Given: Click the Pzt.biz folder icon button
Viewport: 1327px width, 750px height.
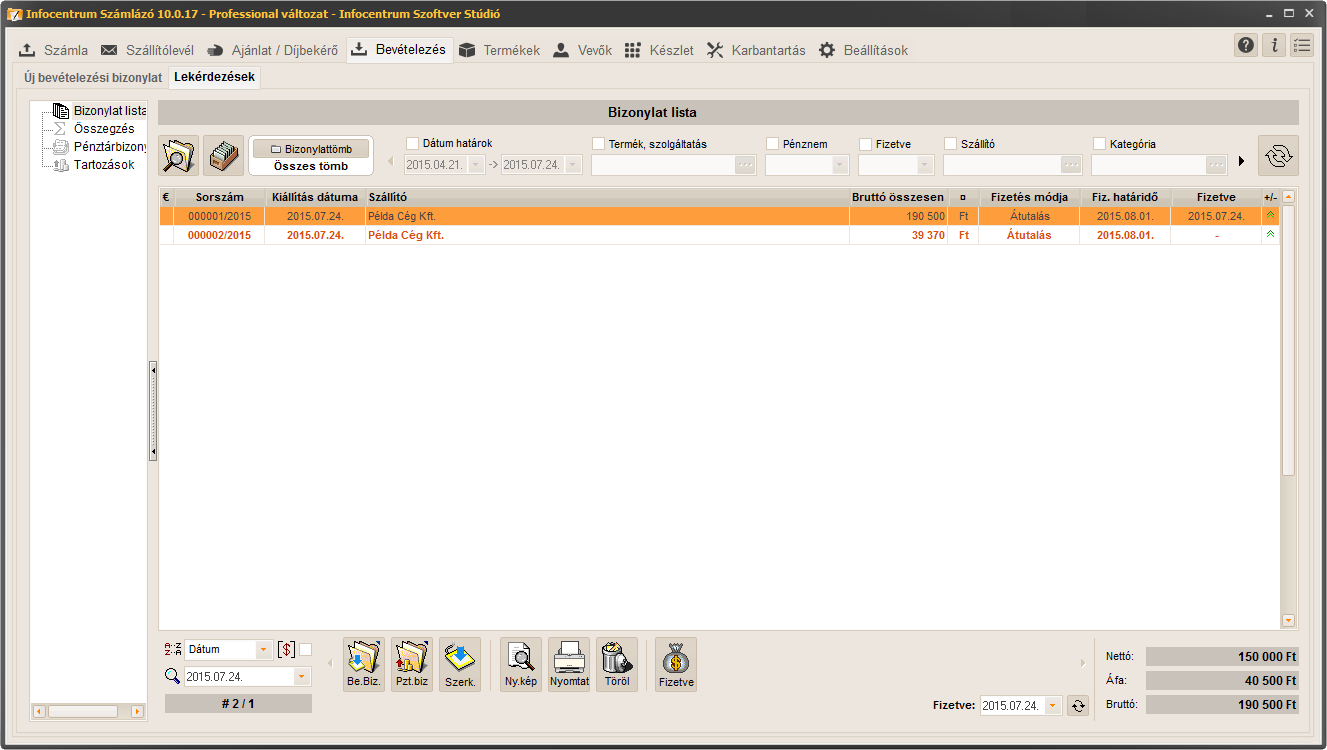Looking at the screenshot, I should [x=412, y=664].
